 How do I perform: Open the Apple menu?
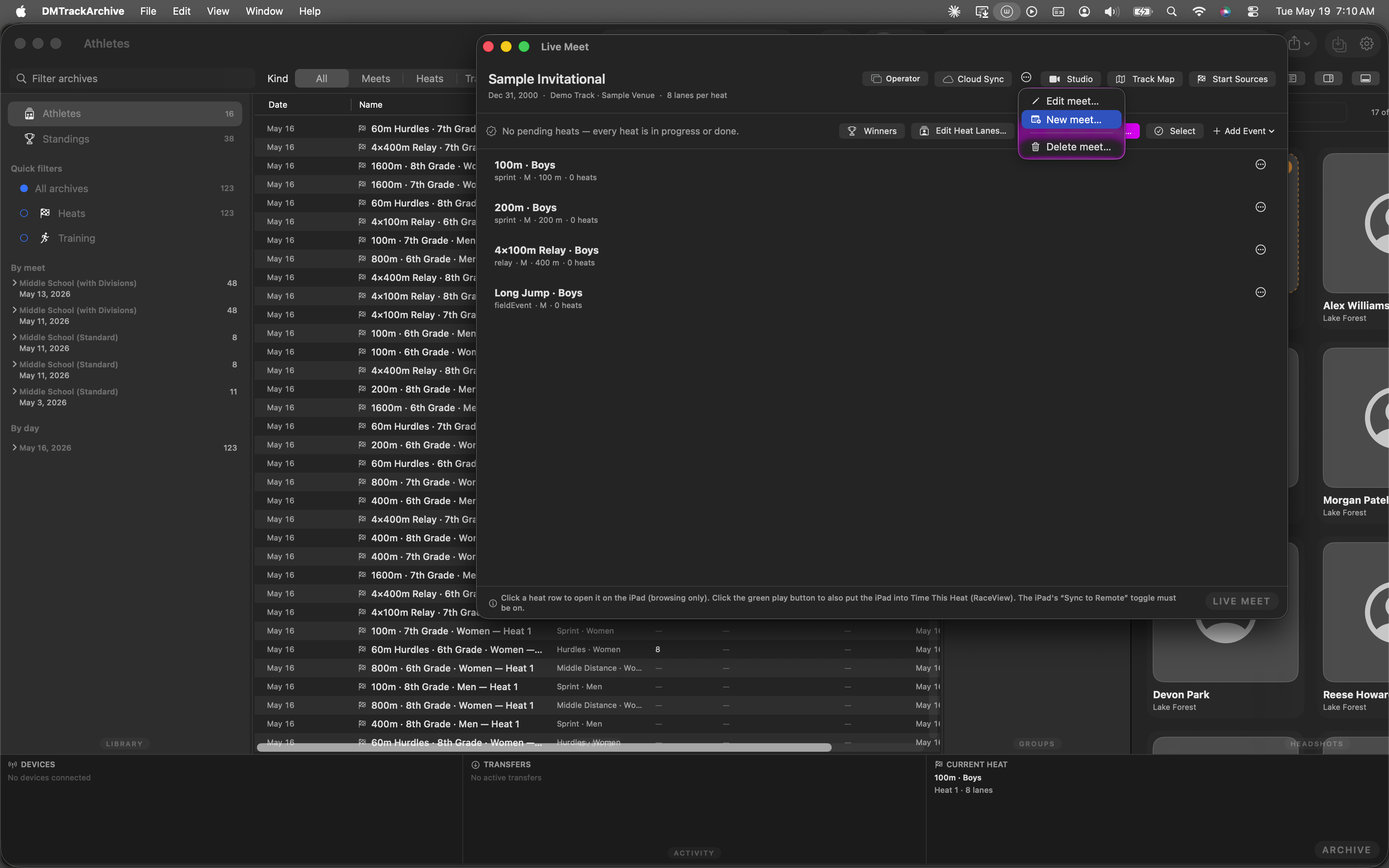(21, 12)
